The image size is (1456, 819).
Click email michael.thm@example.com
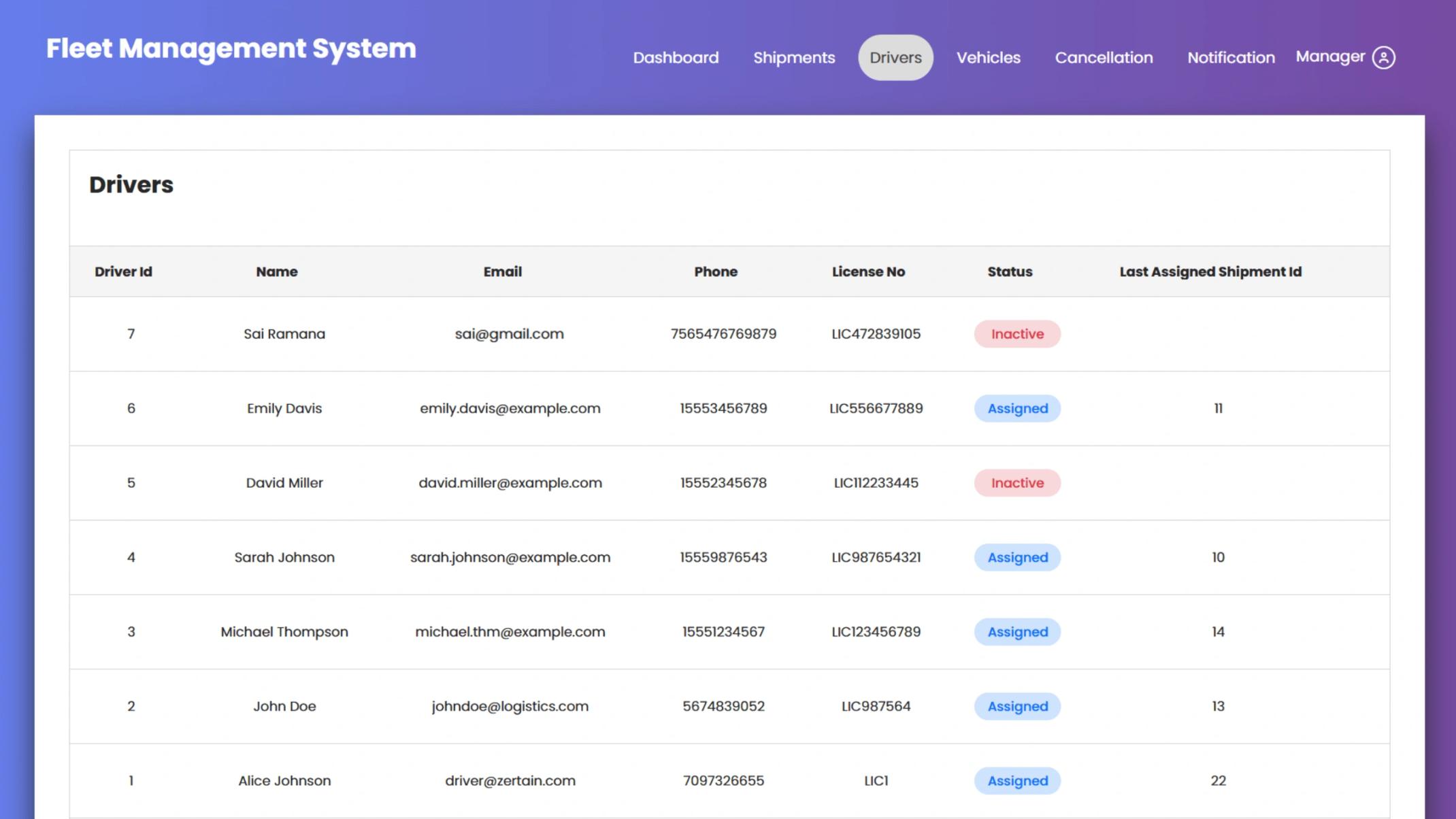tap(510, 632)
